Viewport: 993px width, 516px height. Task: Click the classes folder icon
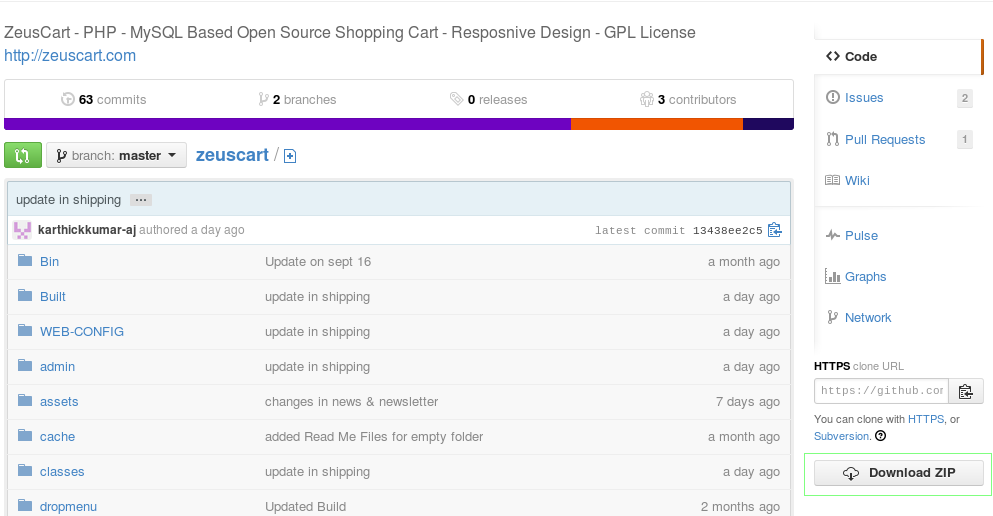tap(25, 470)
